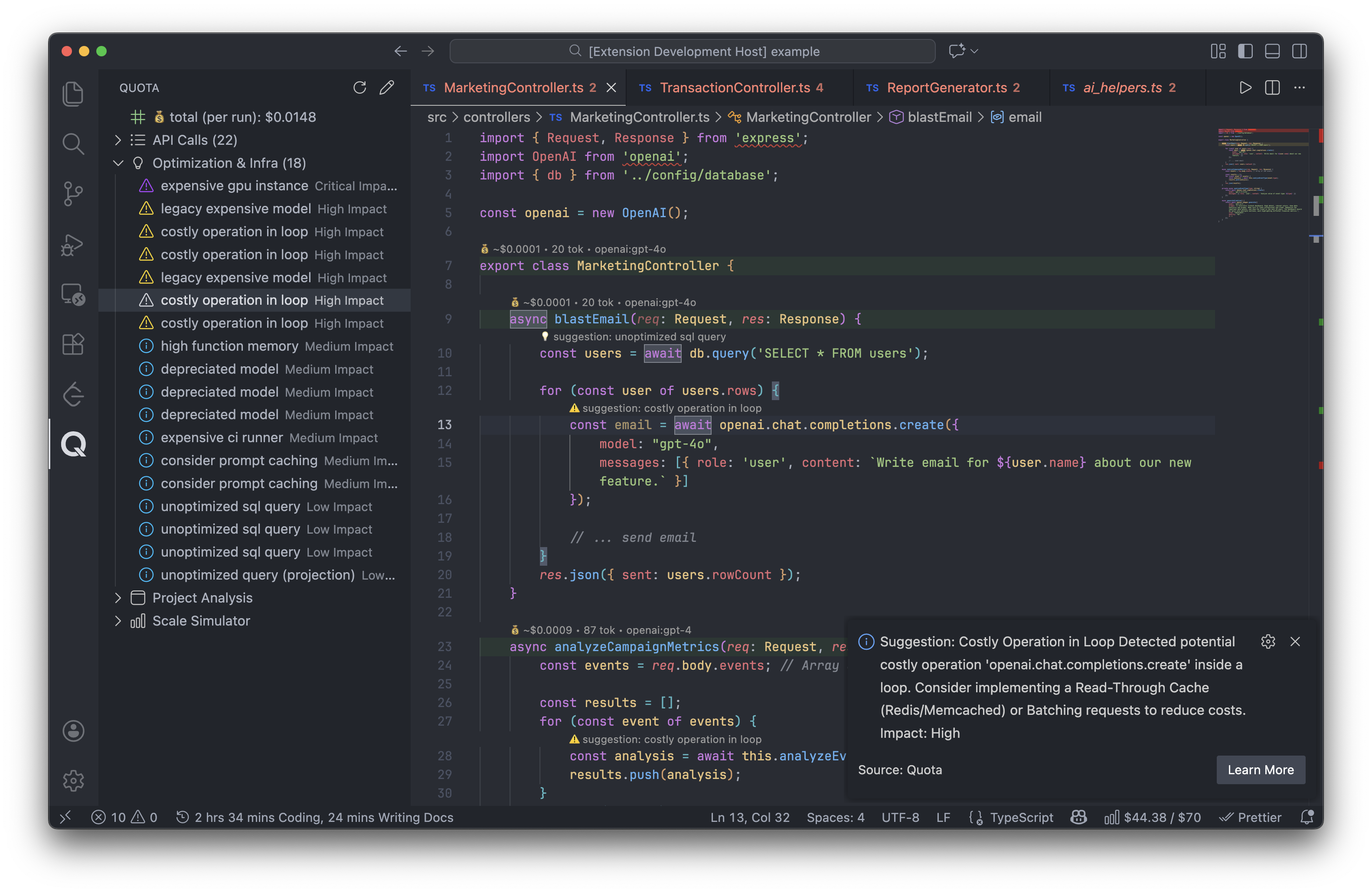Refresh the Quota panel
Image resolution: width=1372 pixels, height=893 pixels.
point(360,88)
